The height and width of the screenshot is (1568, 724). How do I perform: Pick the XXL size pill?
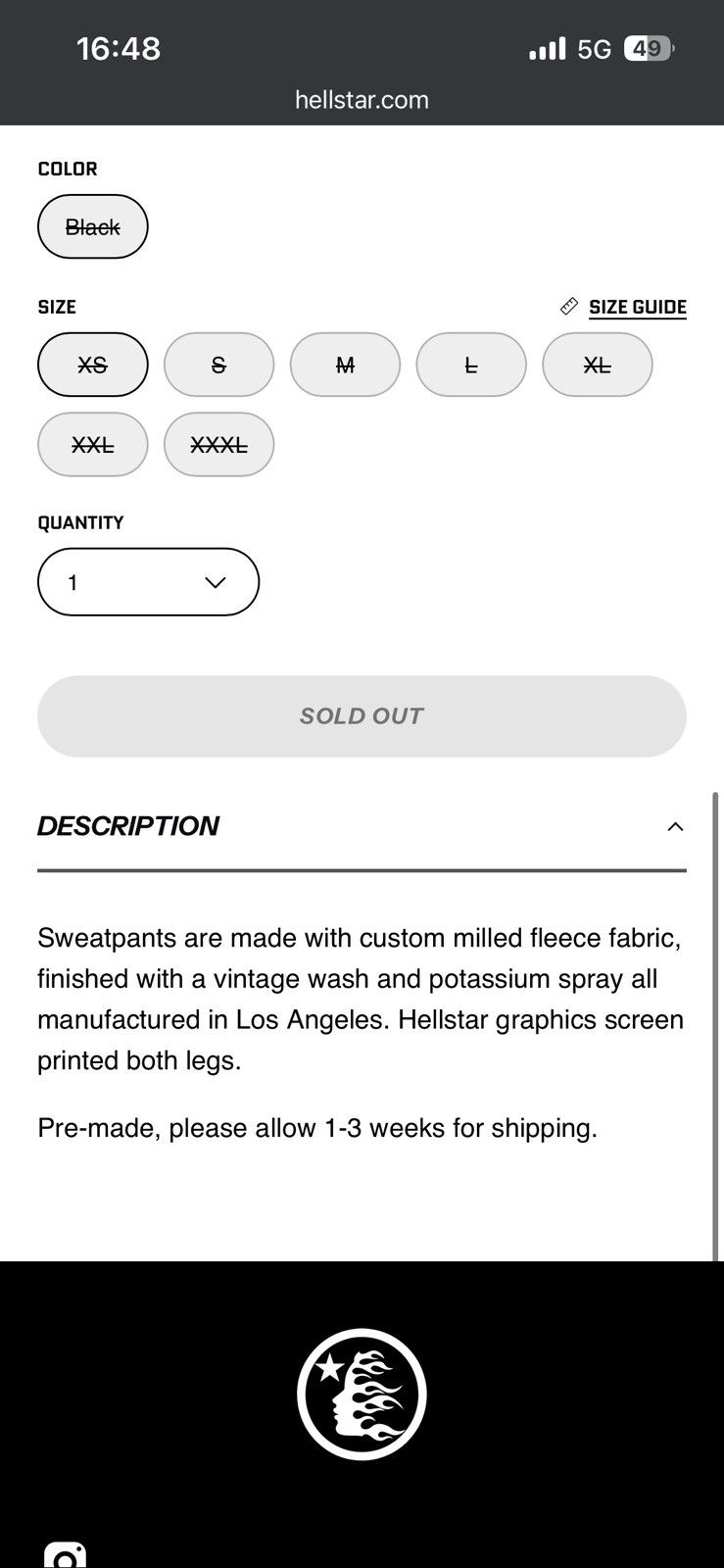[93, 445]
